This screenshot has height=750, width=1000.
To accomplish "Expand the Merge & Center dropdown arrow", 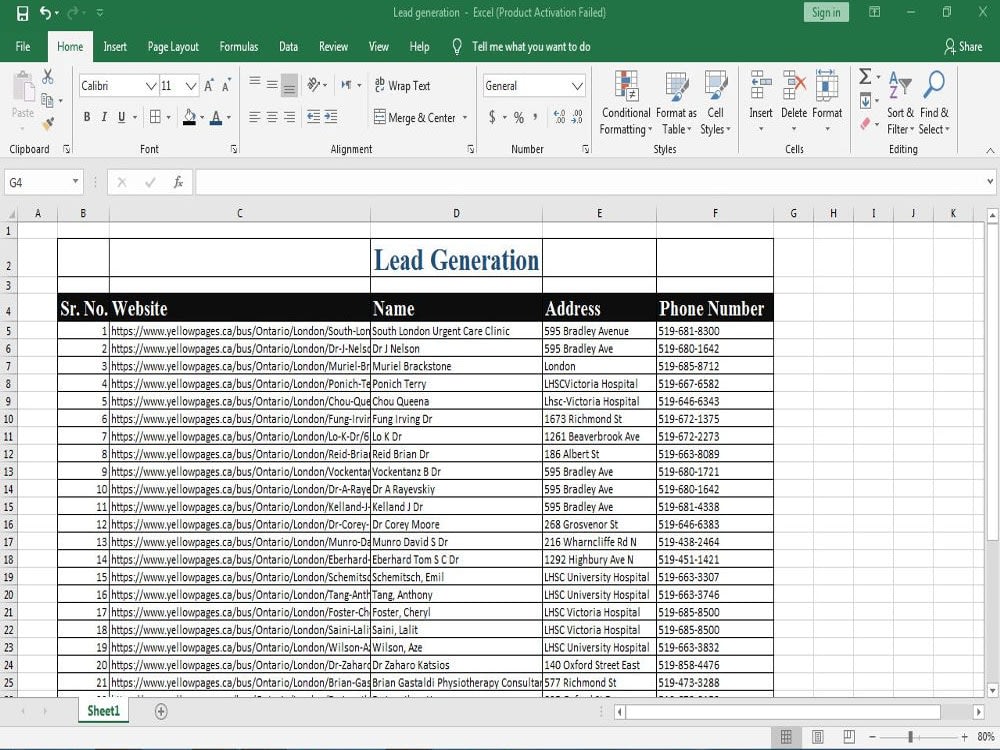I will [465, 117].
